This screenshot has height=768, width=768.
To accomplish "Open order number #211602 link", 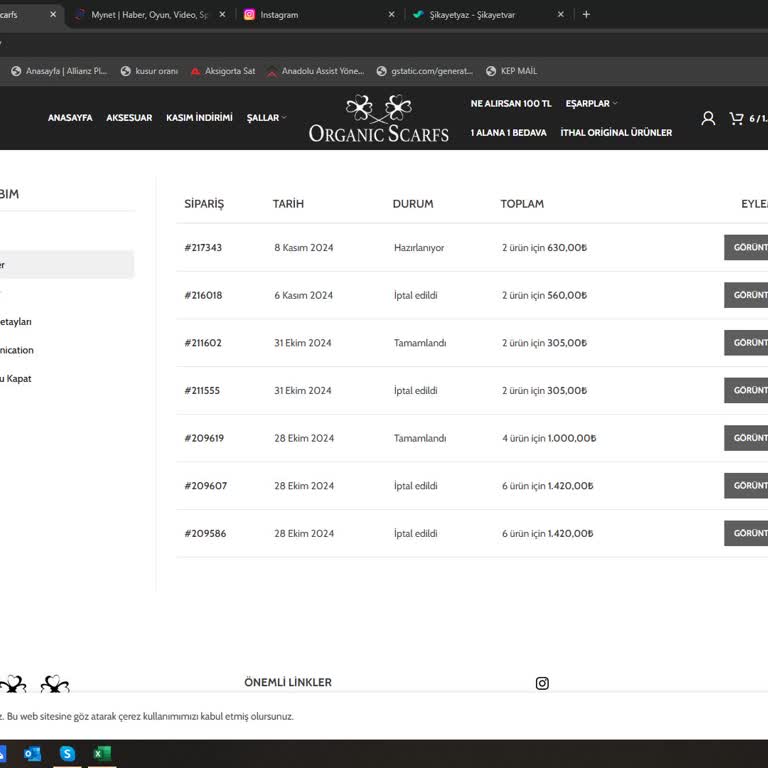I will click(203, 343).
